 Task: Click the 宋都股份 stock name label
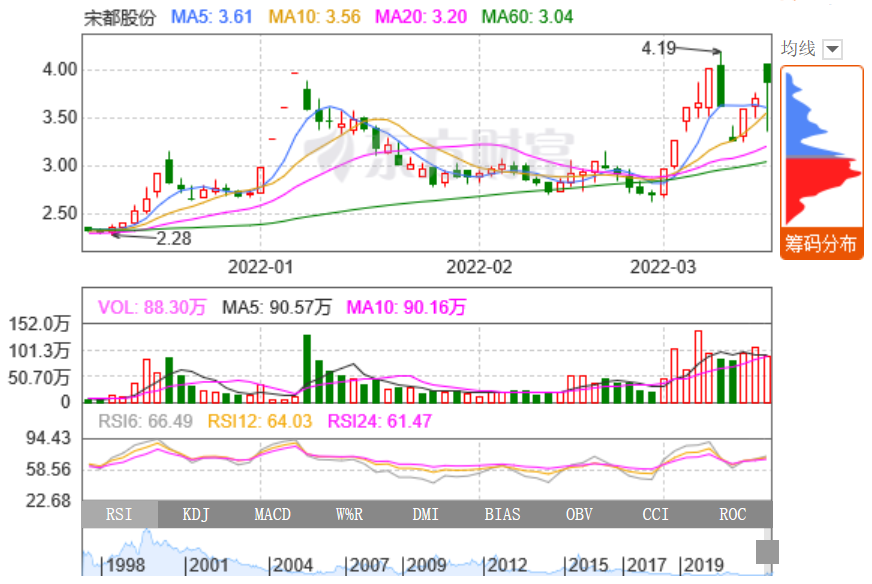tap(120, 17)
